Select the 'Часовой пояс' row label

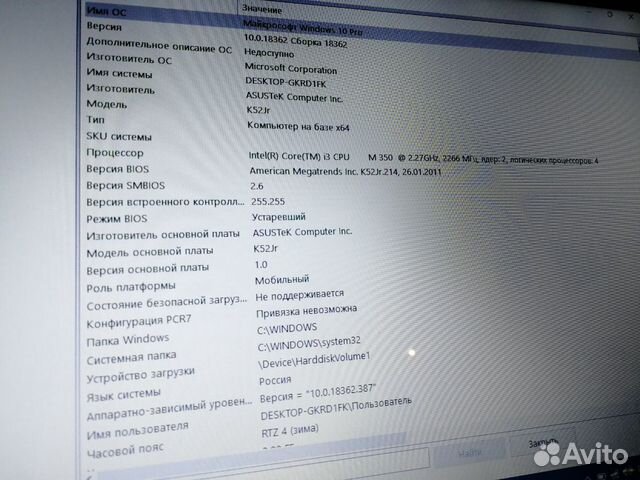[125, 451]
